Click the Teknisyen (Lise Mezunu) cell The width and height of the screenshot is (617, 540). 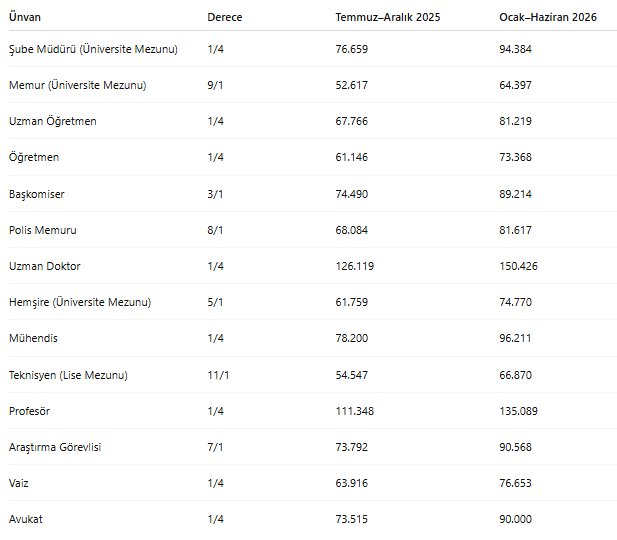click(x=68, y=375)
